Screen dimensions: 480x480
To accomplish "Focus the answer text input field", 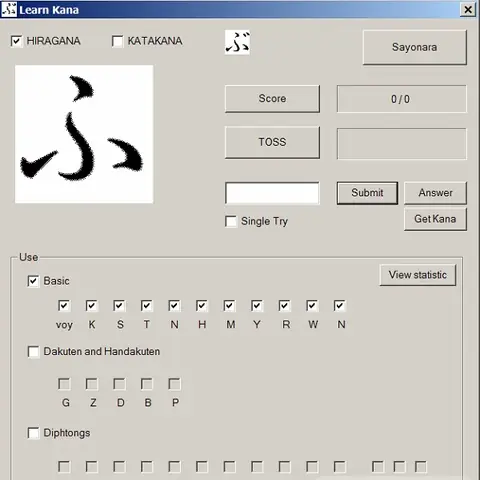I will pos(272,193).
